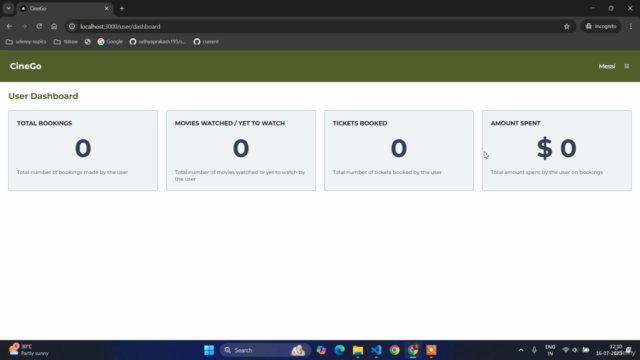Open the Chrome three-dot menu

coord(631,26)
